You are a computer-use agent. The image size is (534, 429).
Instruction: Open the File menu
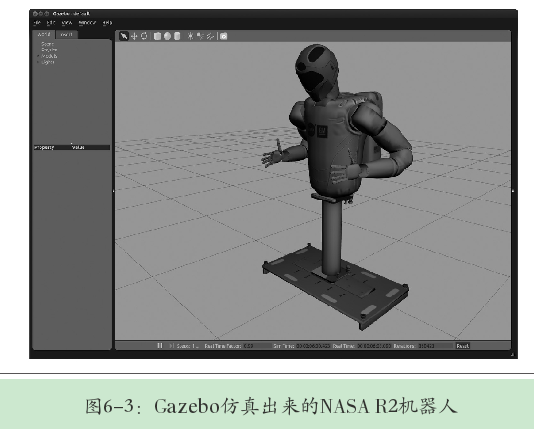(37, 23)
